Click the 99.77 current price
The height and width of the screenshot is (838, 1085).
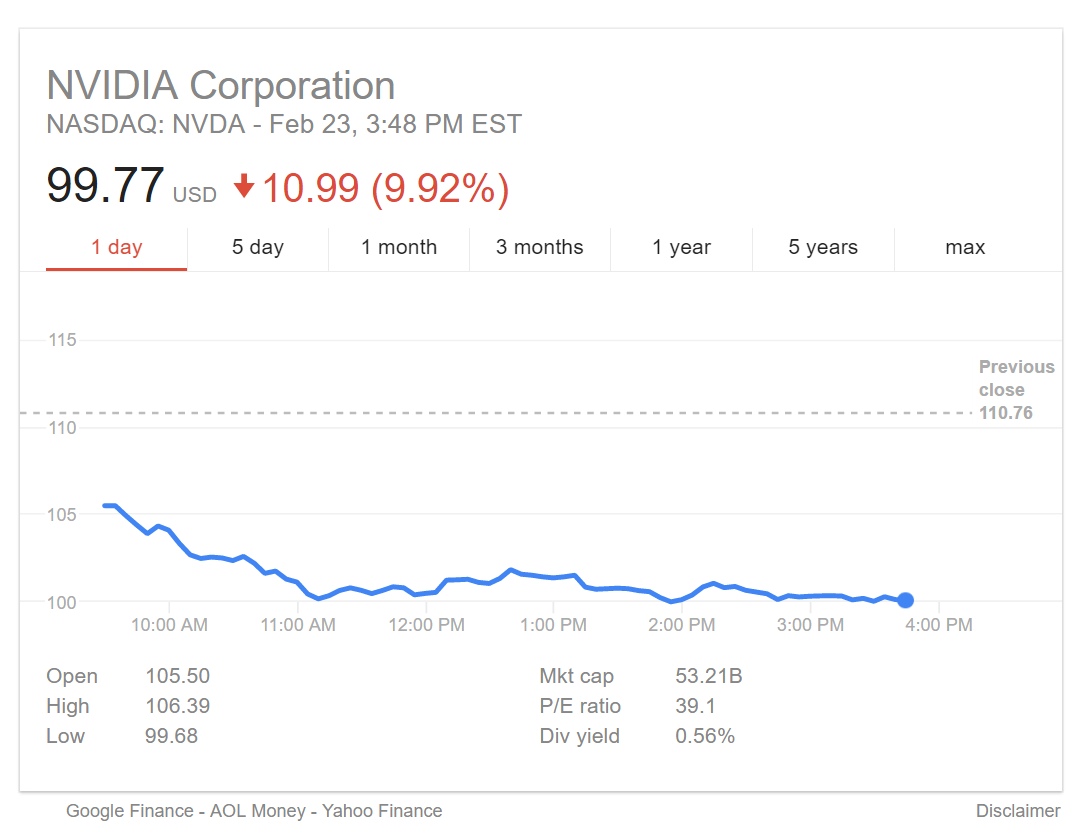[105, 187]
